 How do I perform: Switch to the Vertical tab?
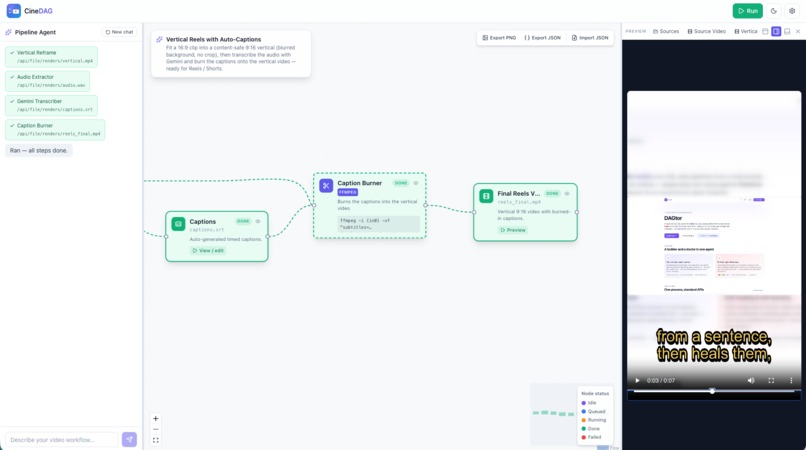pos(745,31)
